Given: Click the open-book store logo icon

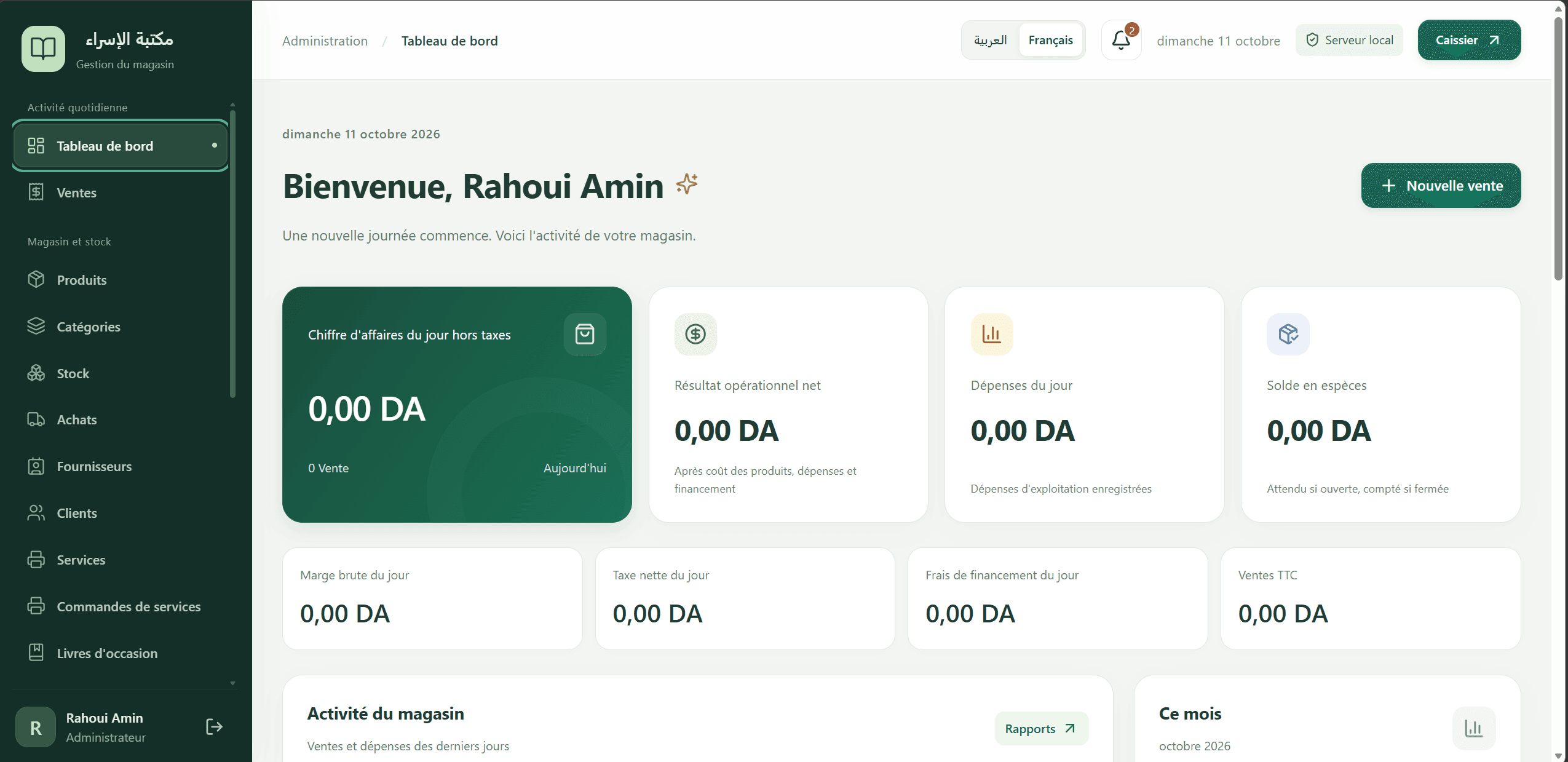Looking at the screenshot, I should coord(43,49).
